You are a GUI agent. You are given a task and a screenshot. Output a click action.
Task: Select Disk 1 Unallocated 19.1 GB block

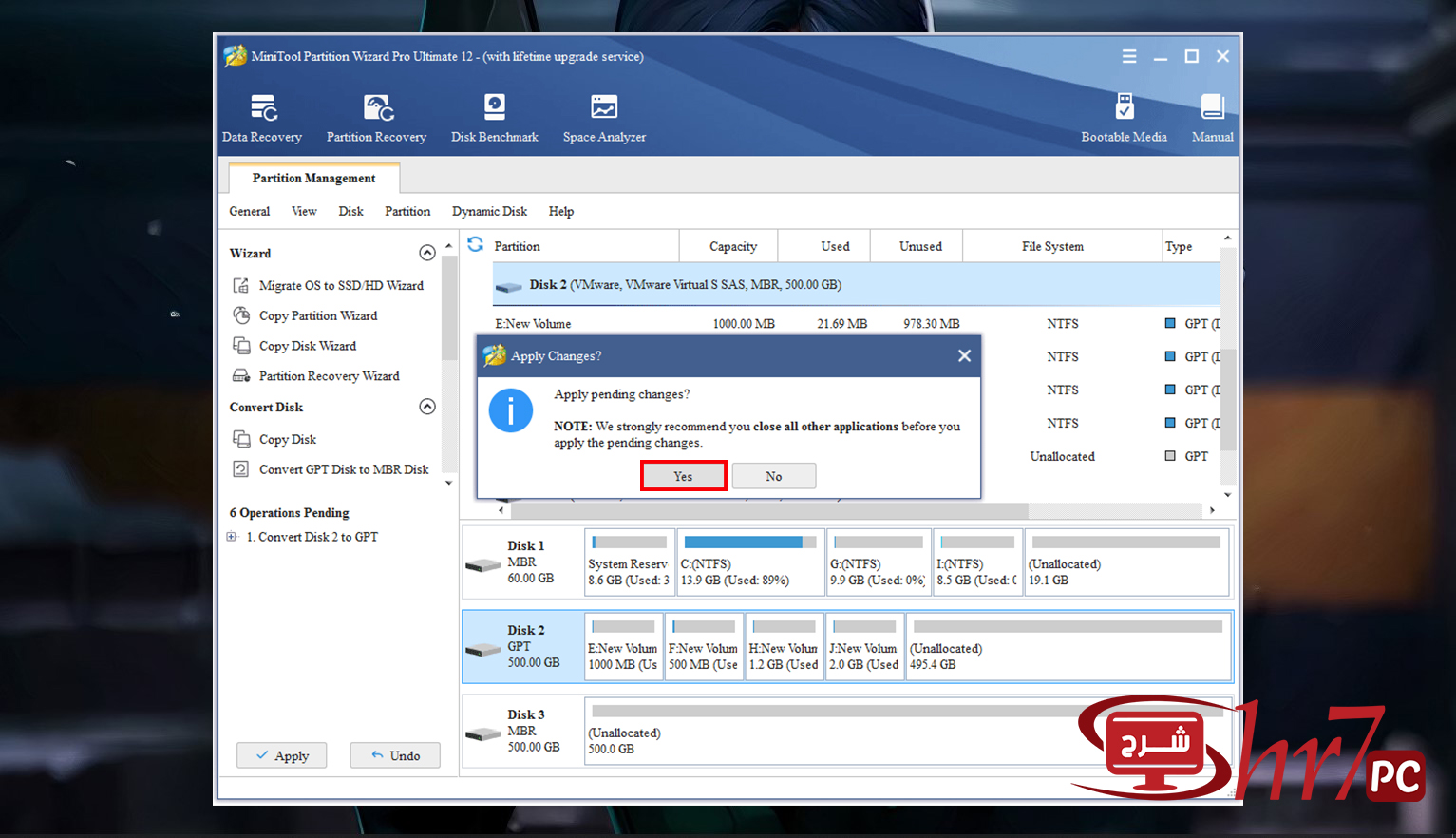1126,562
